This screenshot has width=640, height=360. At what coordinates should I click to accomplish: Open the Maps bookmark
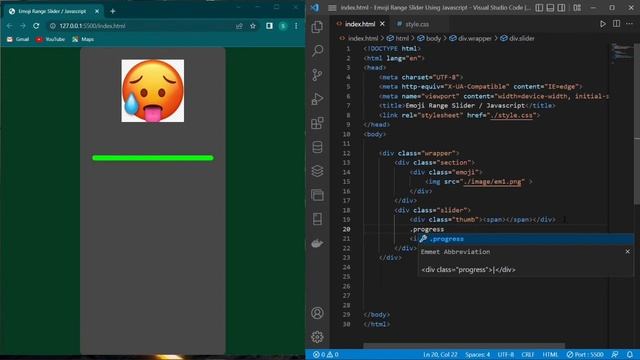(83, 39)
